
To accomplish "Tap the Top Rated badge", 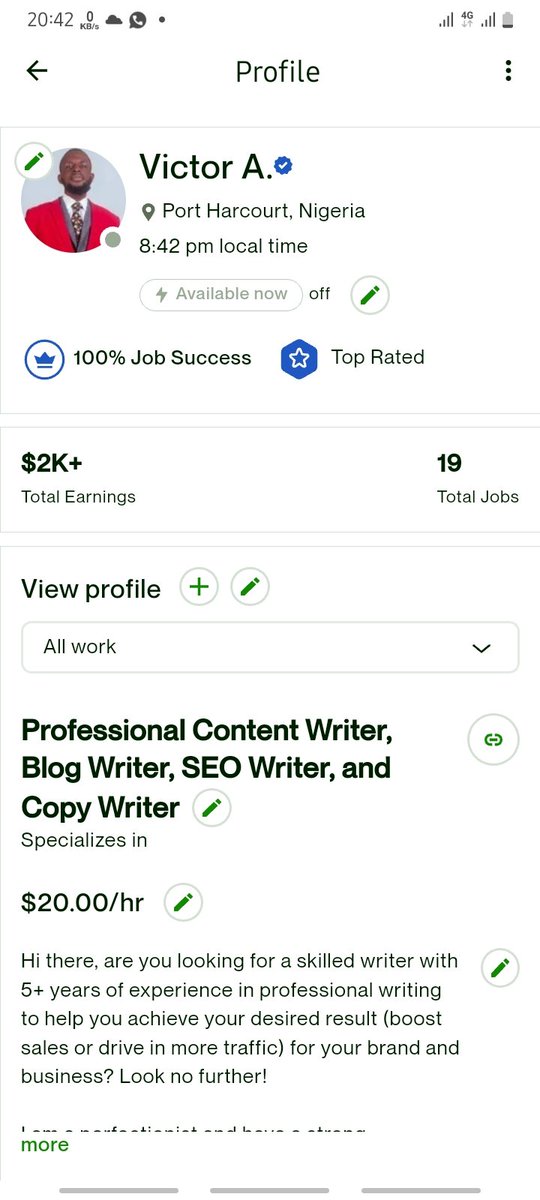I will [x=352, y=358].
